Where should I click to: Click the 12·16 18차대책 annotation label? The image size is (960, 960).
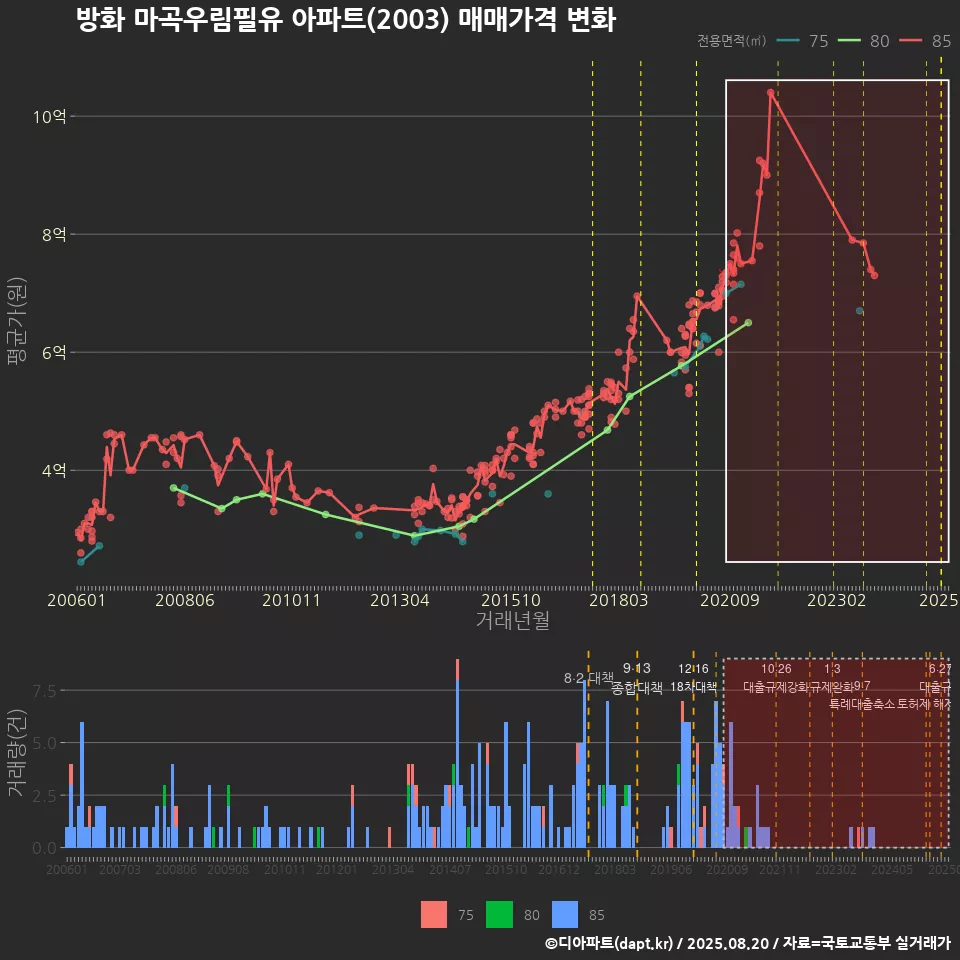pos(693,678)
